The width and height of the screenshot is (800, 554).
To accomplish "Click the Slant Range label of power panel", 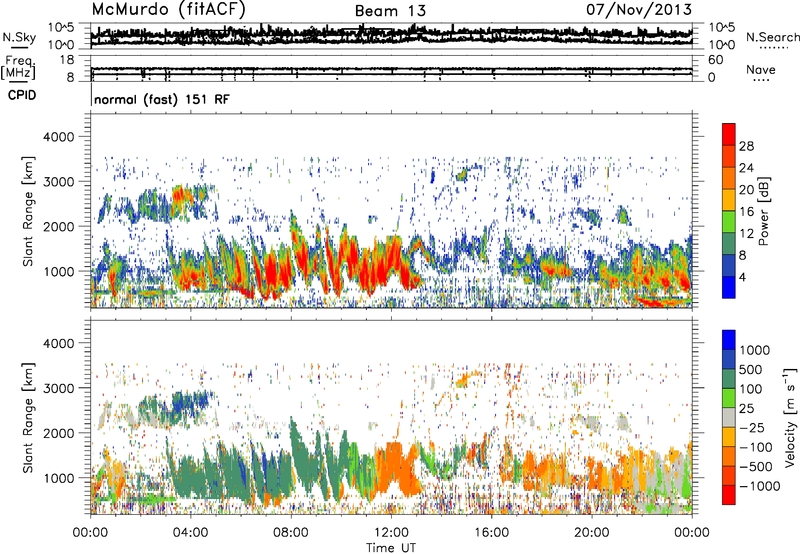I will click(28, 211).
